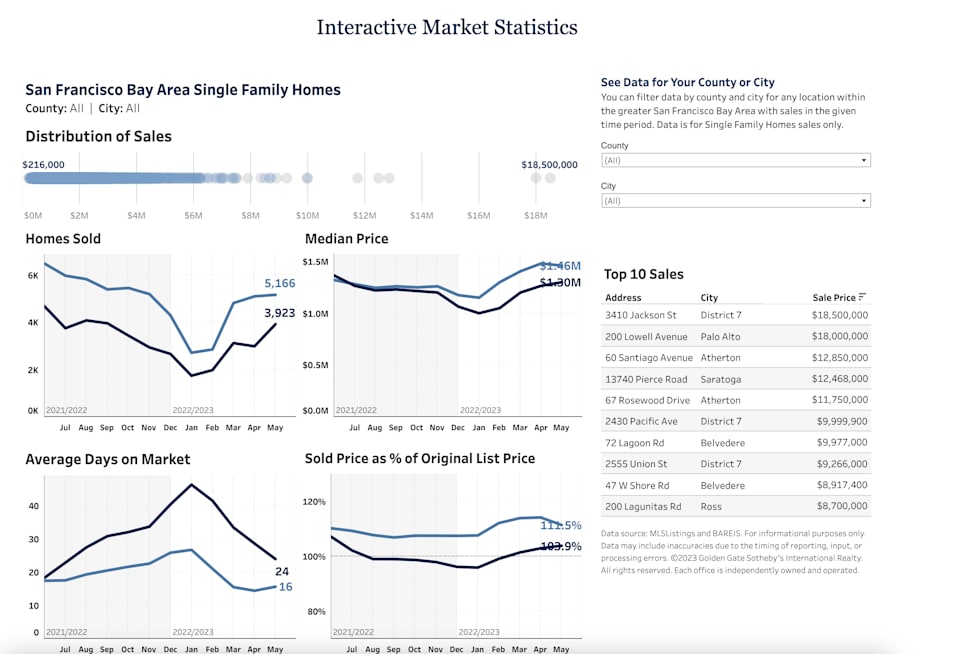Click the Jan axis label on Homes Sold chart
The width and height of the screenshot is (960, 654).
[191, 425]
